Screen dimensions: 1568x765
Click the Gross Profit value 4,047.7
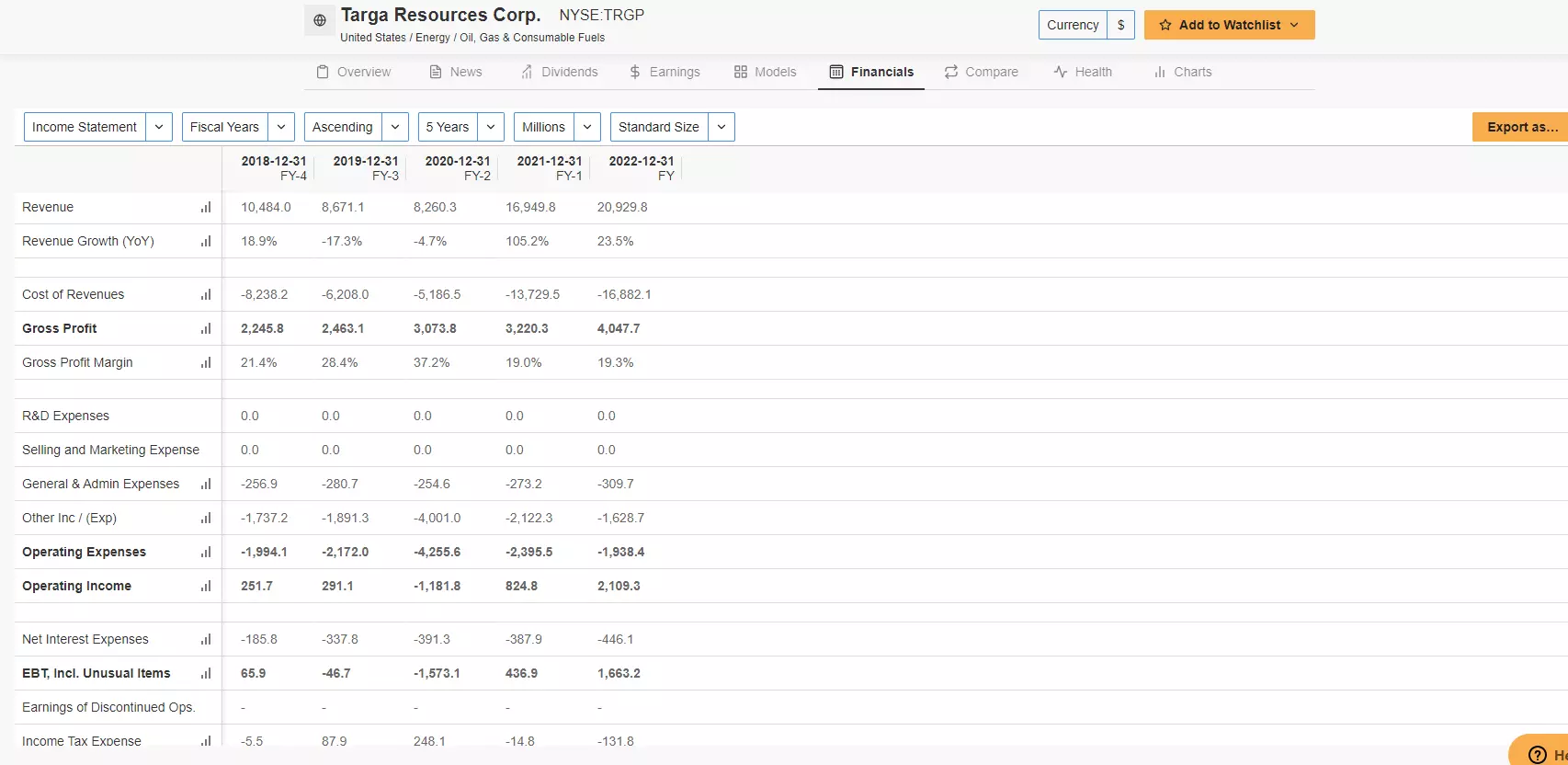pyautogui.click(x=619, y=329)
